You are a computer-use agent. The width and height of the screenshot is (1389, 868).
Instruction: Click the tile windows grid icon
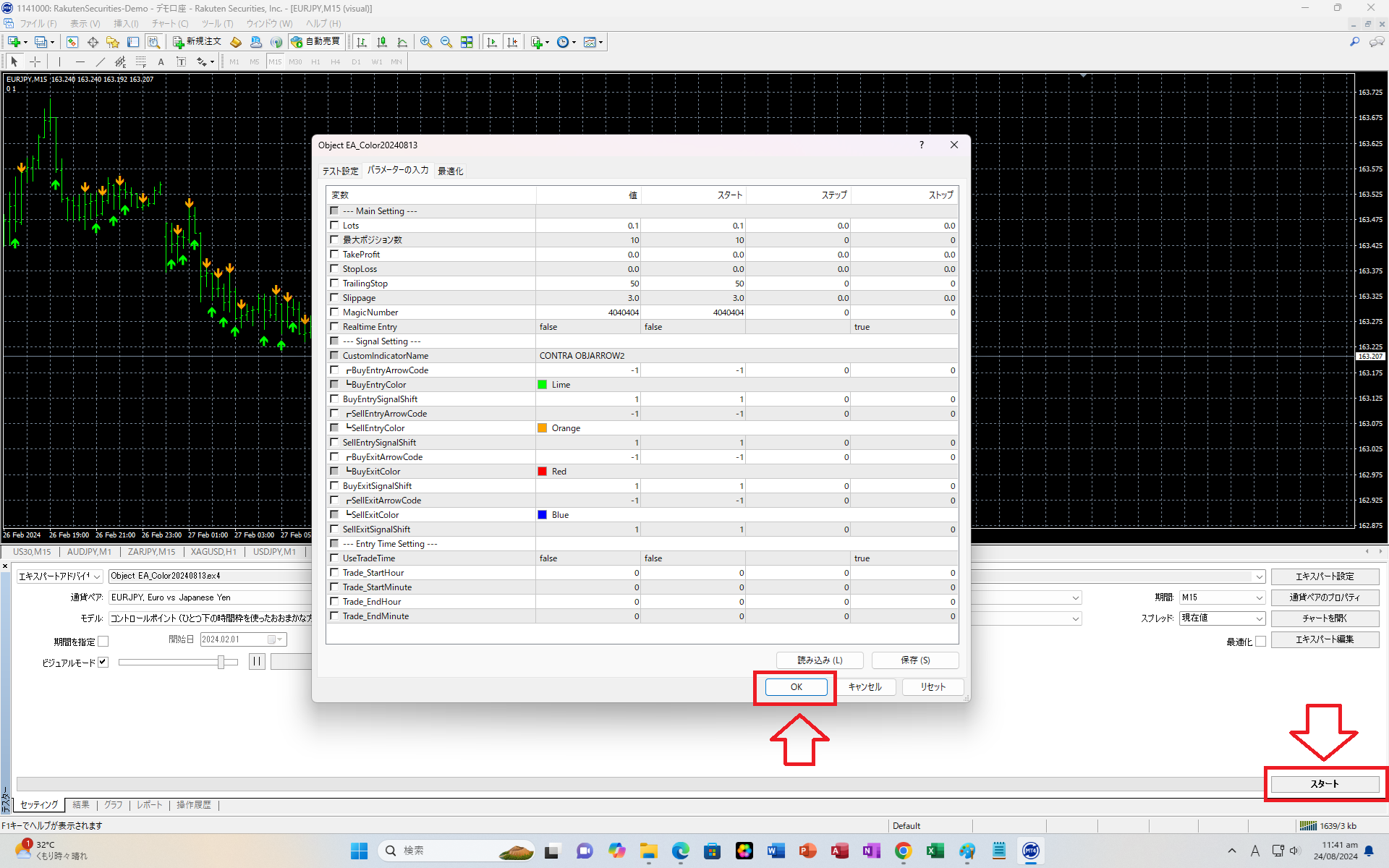467,42
